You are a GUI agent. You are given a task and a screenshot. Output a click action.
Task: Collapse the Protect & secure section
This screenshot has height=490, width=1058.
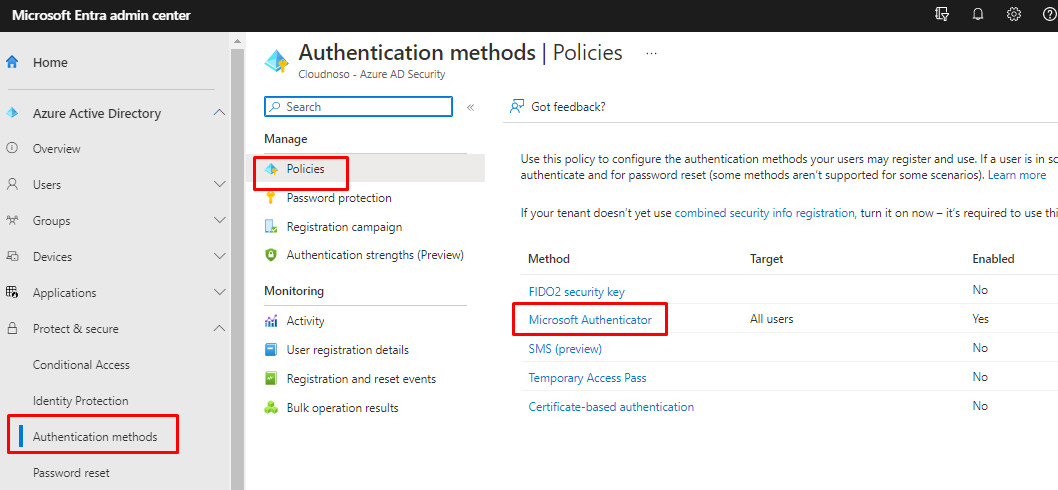tap(220, 329)
